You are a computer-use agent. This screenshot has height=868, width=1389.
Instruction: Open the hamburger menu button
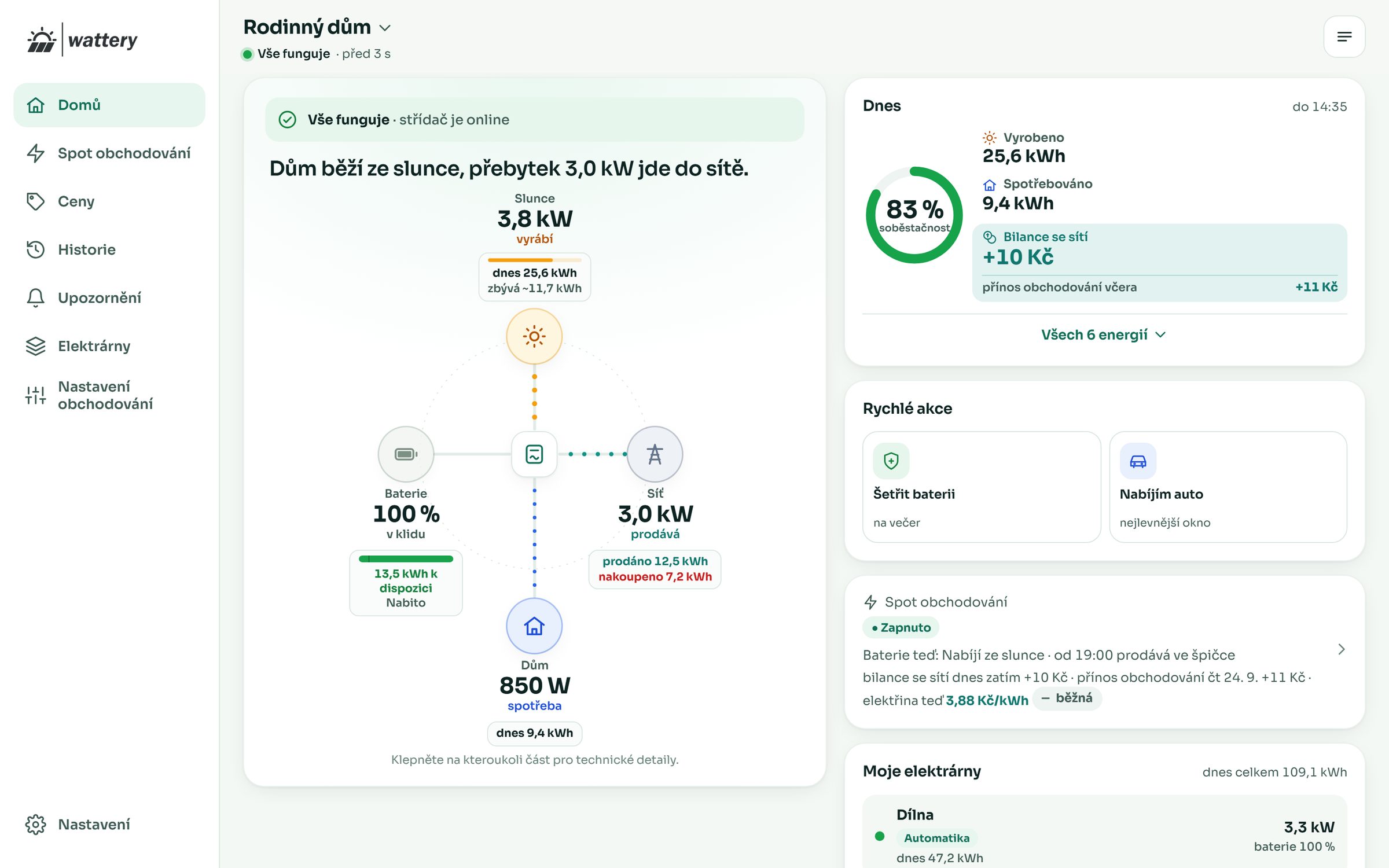(x=1344, y=36)
